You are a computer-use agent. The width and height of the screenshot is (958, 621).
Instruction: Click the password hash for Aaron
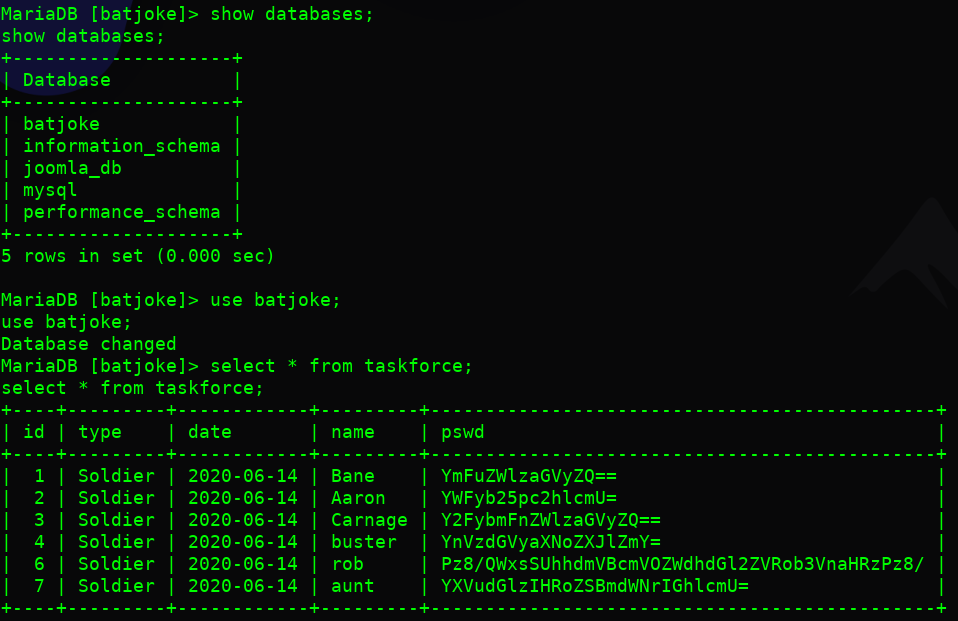[529, 498]
